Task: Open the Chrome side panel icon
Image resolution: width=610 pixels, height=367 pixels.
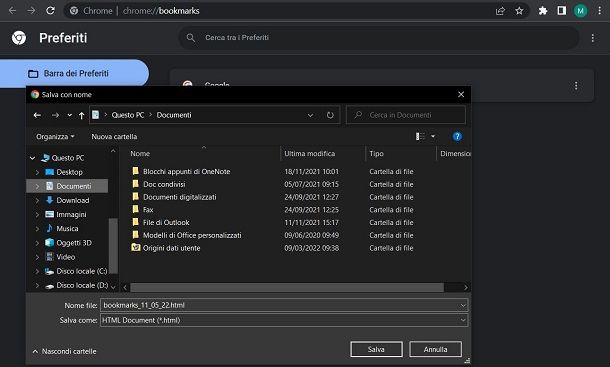Action: tap(561, 11)
